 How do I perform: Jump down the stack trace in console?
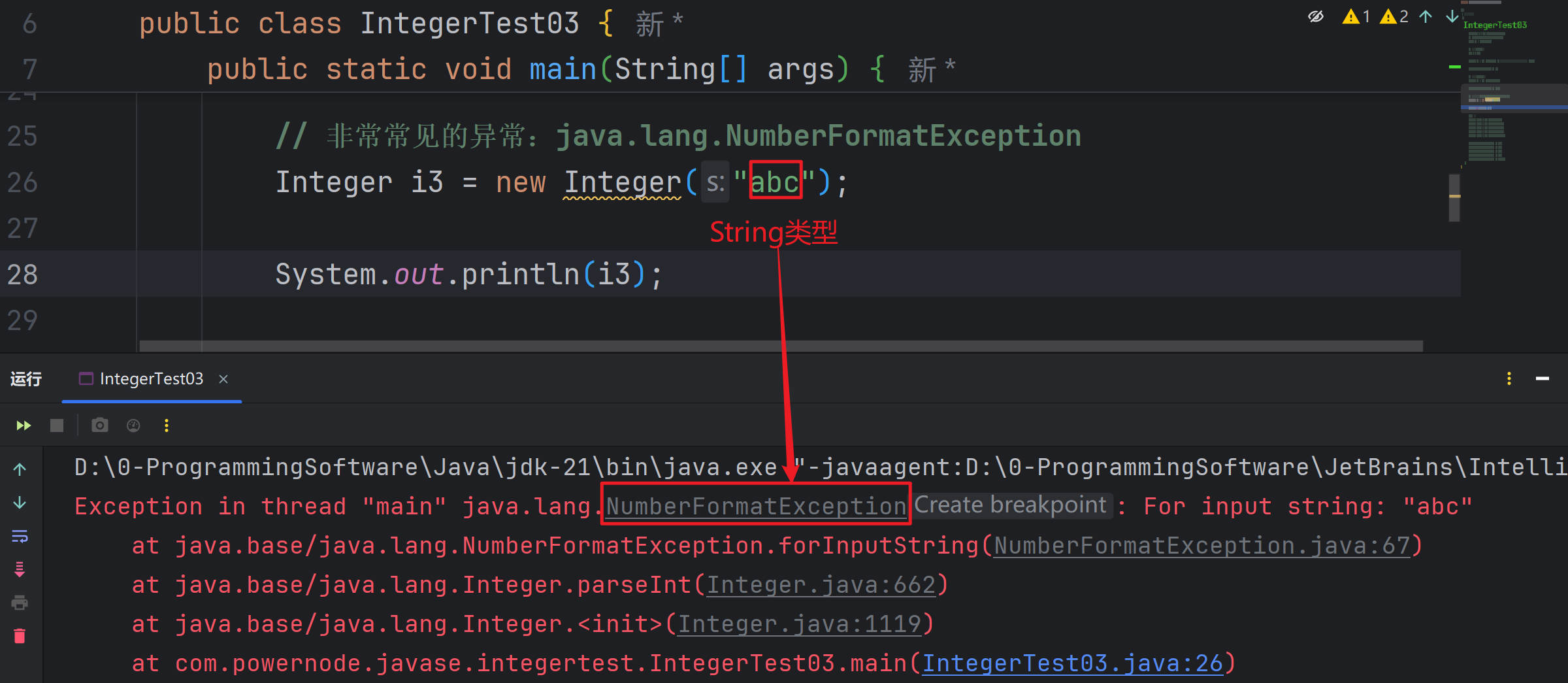20,503
